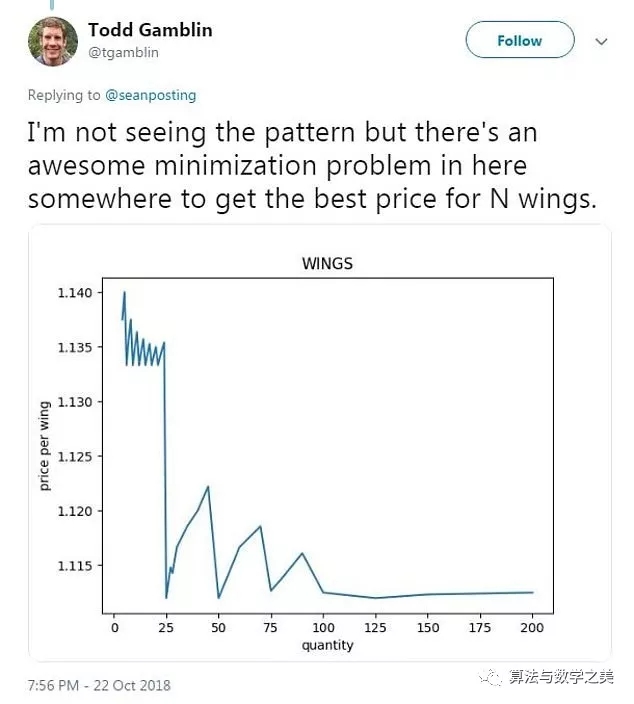The width and height of the screenshot is (634, 704).
Task: Click the Todd Gamblin display name
Action: (150, 30)
